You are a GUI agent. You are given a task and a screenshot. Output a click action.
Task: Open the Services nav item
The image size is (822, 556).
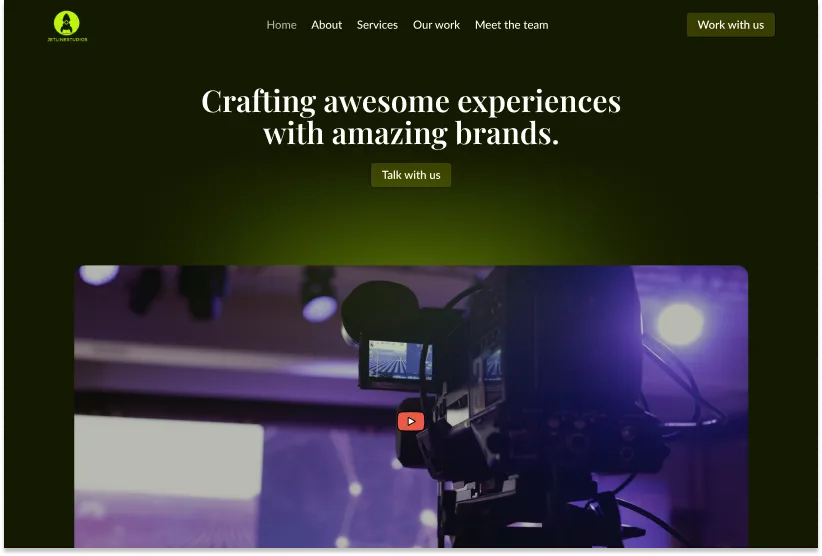coord(377,25)
